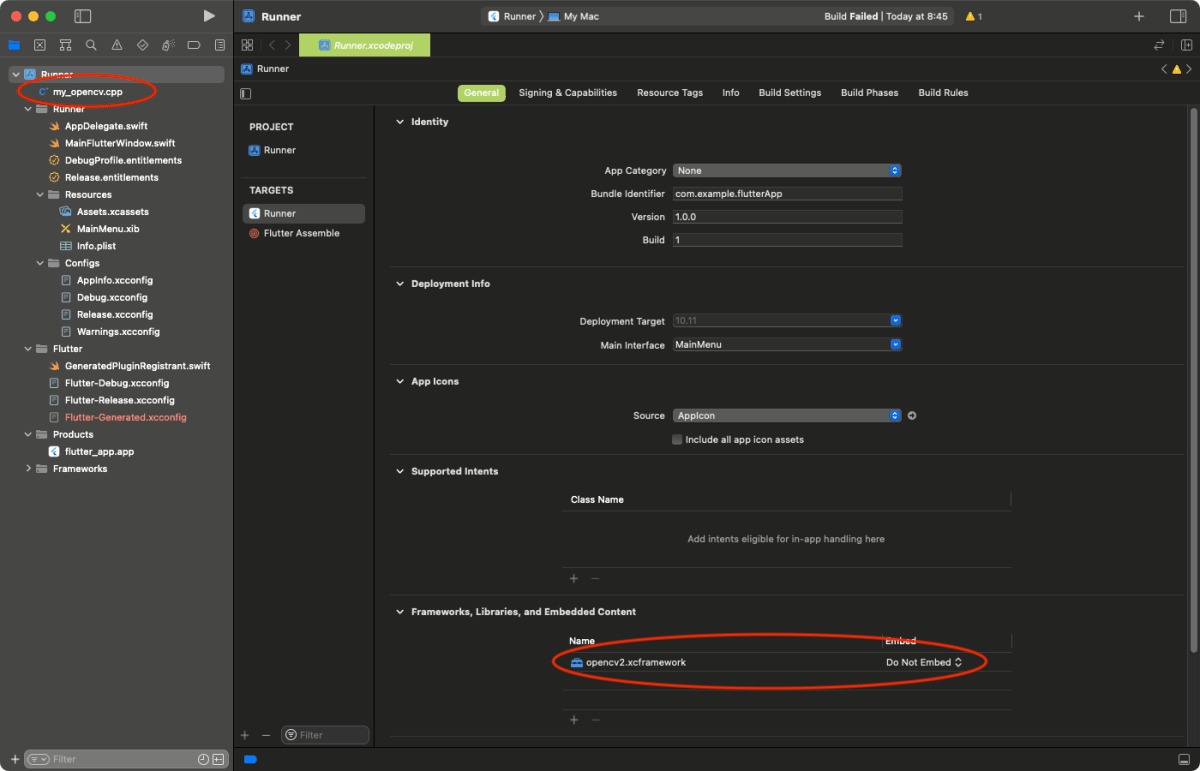Select the opencv2.xcframework row

click(x=786, y=662)
